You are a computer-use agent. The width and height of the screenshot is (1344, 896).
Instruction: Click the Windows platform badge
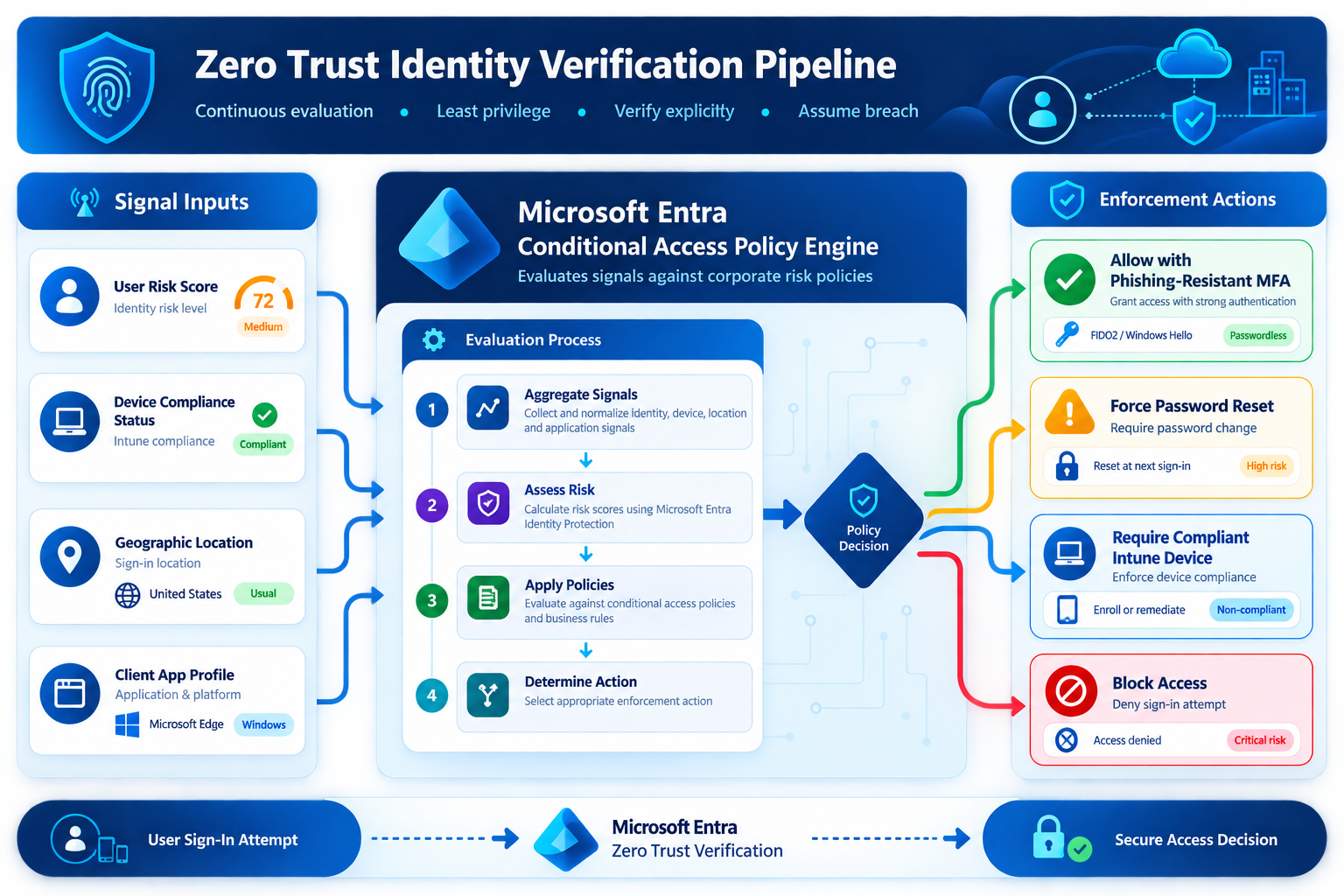click(264, 724)
